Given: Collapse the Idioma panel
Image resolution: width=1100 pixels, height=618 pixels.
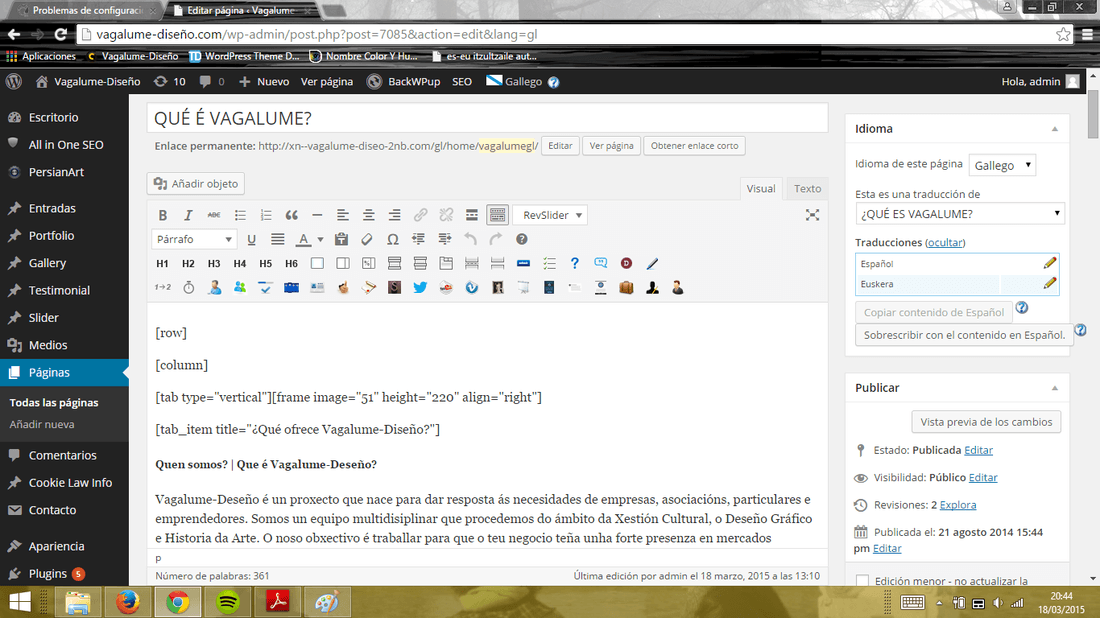Looking at the screenshot, I should point(1054,129).
